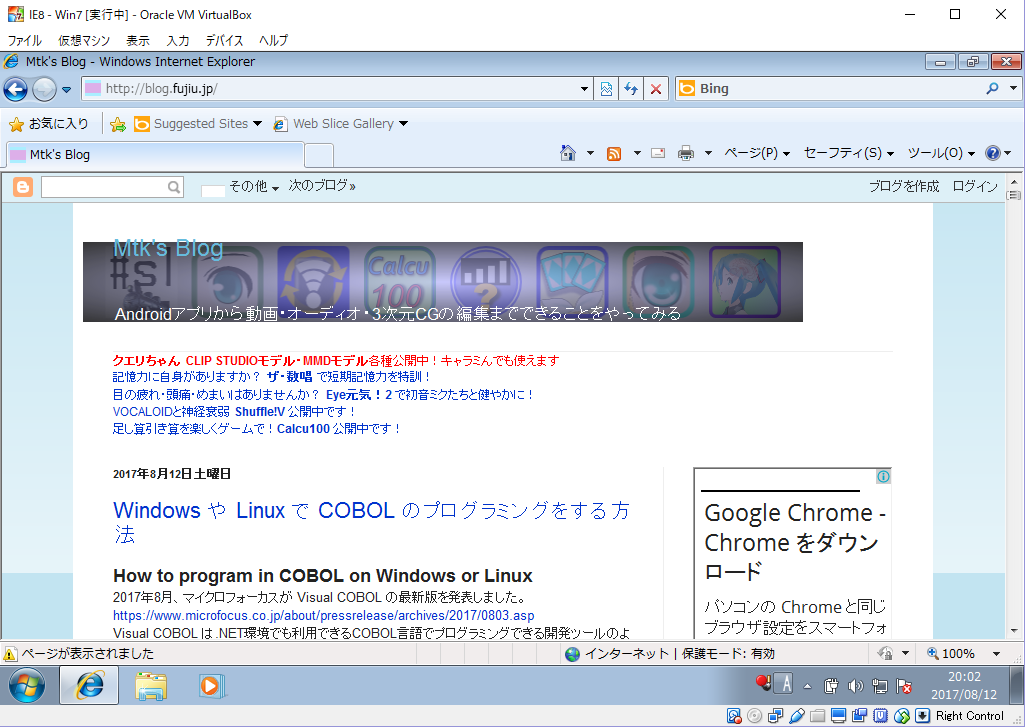Click the ブログを作成 link
Viewport: 1025px width, 727px height.
pyautogui.click(x=904, y=186)
